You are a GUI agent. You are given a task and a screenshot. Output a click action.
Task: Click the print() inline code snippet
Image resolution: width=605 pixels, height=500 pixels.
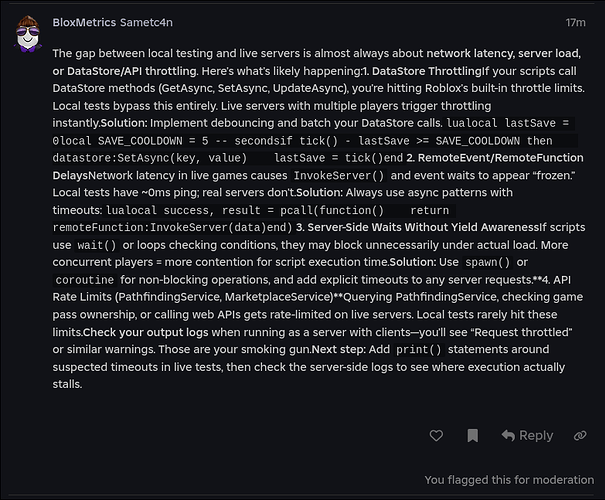pyautogui.click(x=419, y=350)
